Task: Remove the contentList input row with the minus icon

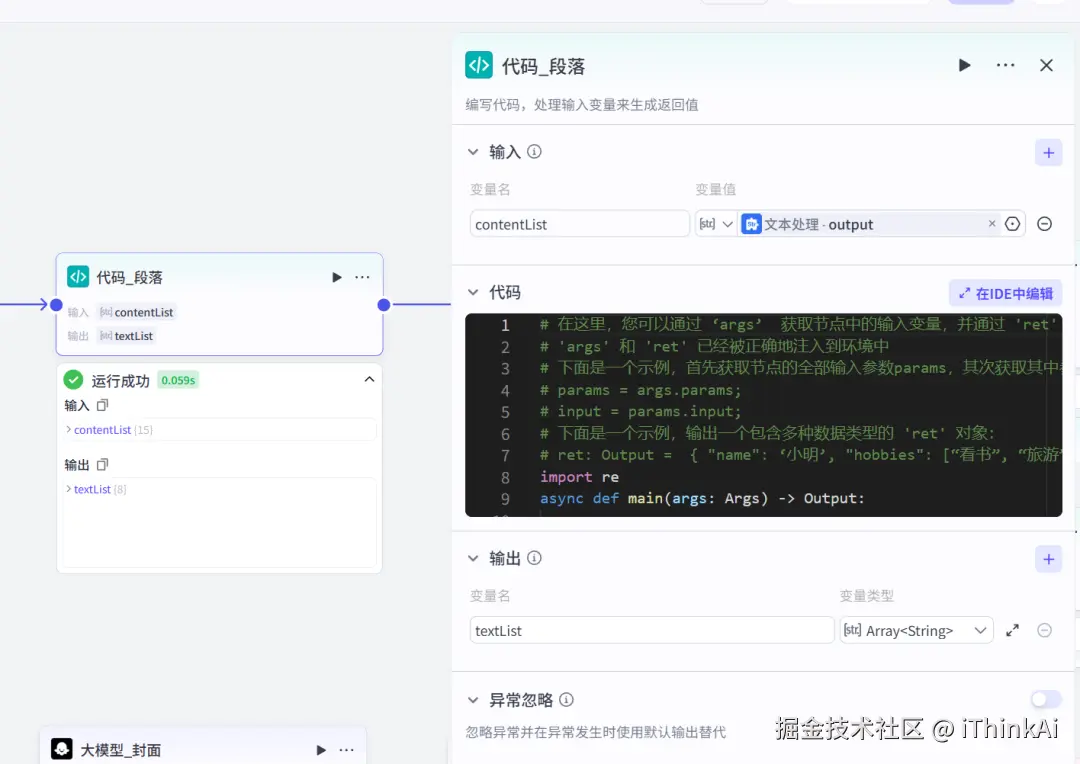Action: (1044, 223)
